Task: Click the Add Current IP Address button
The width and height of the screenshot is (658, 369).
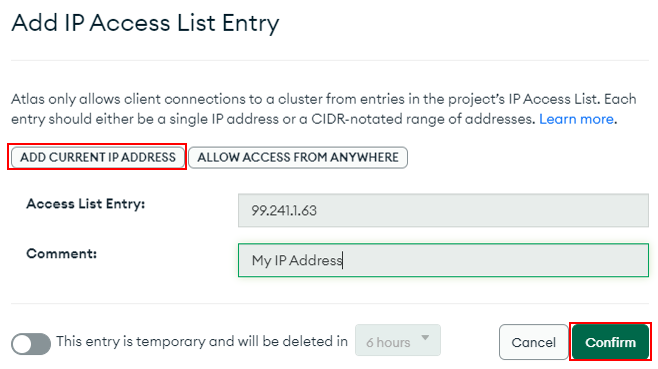Action: (97, 157)
